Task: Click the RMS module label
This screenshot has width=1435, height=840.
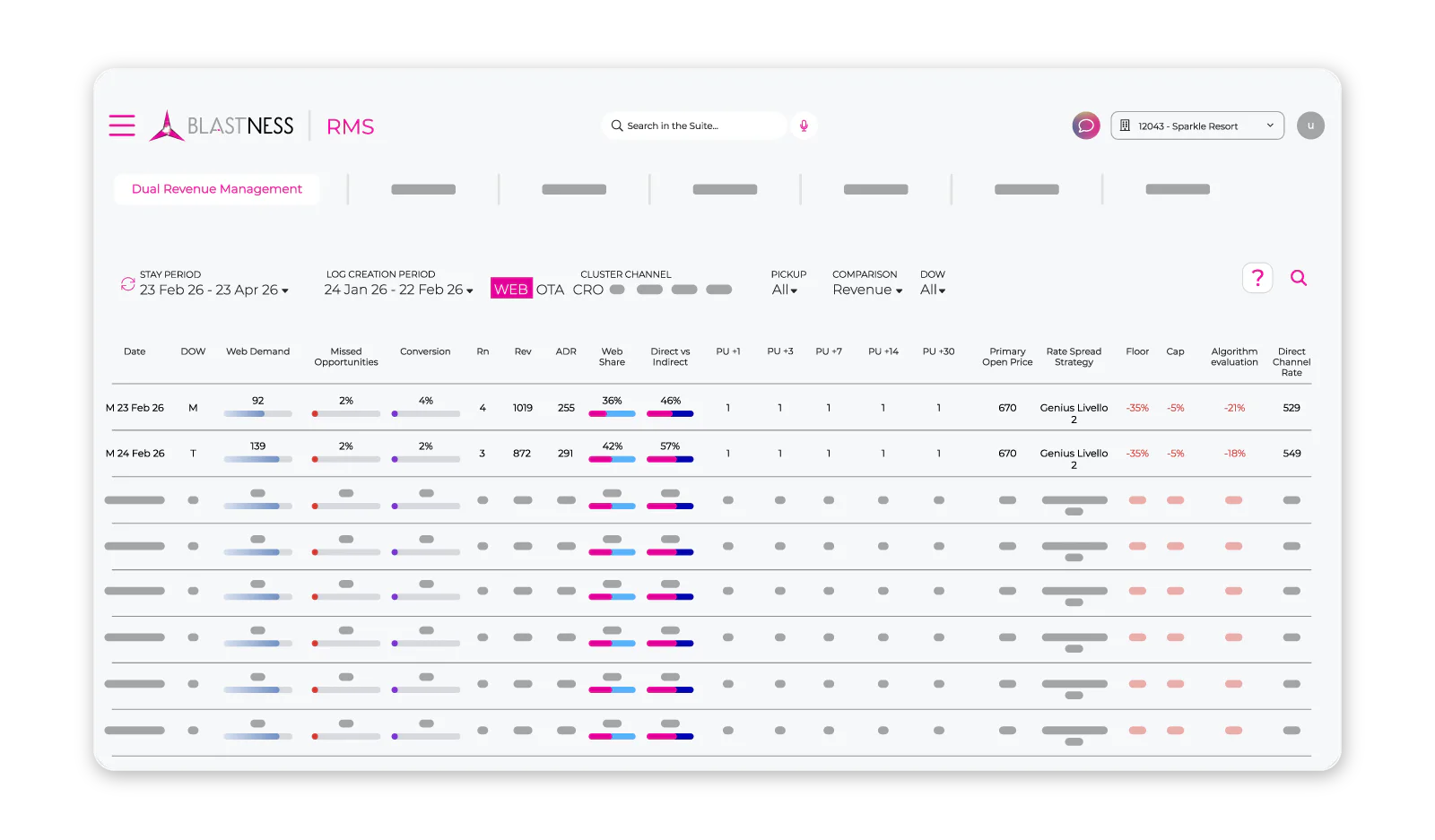Action: pos(350,126)
